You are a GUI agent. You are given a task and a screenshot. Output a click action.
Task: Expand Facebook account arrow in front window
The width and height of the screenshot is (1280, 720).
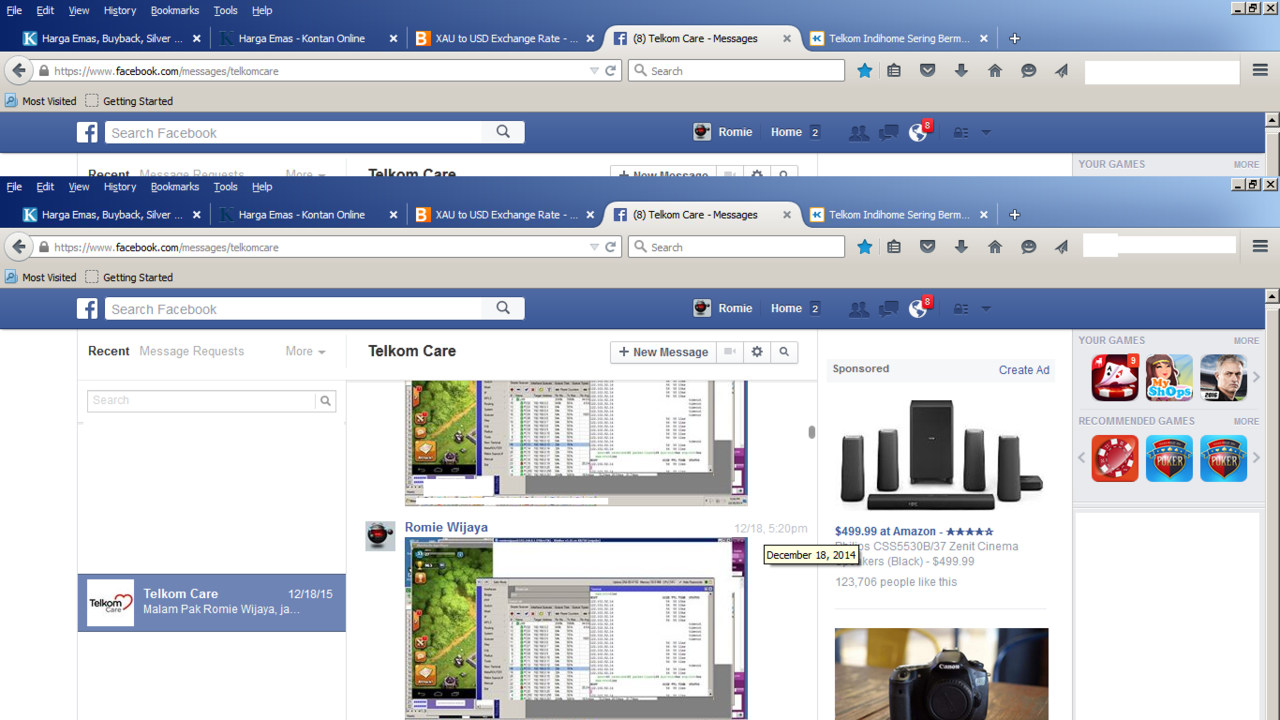click(986, 309)
